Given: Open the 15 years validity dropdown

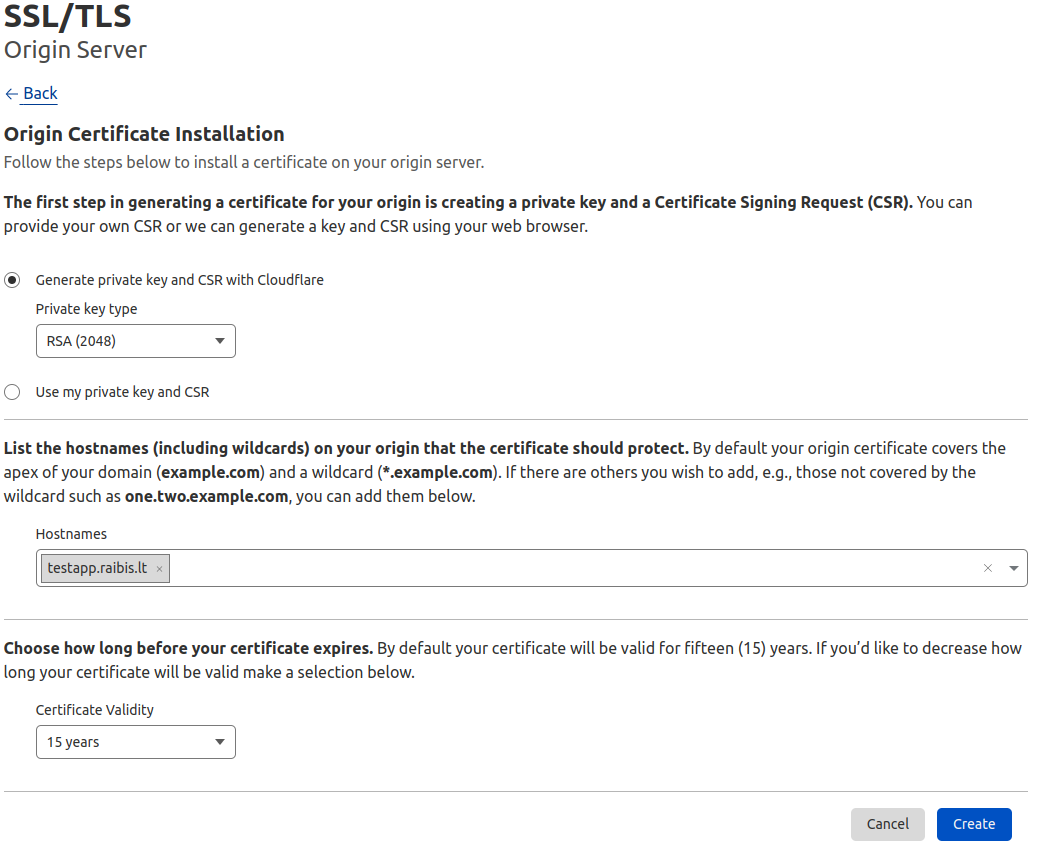Looking at the screenshot, I should [x=135, y=741].
